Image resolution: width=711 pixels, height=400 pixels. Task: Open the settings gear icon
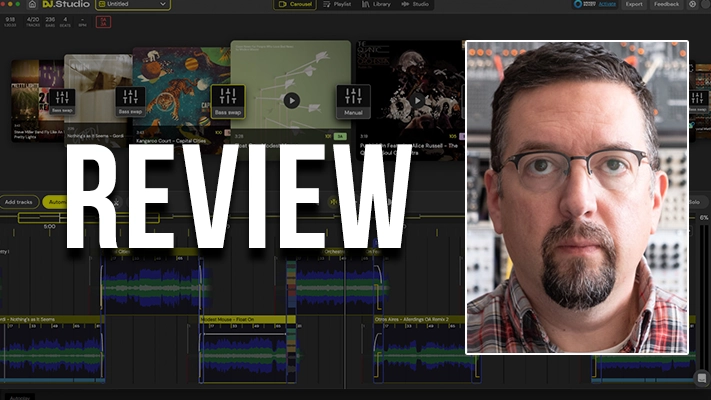click(694, 5)
